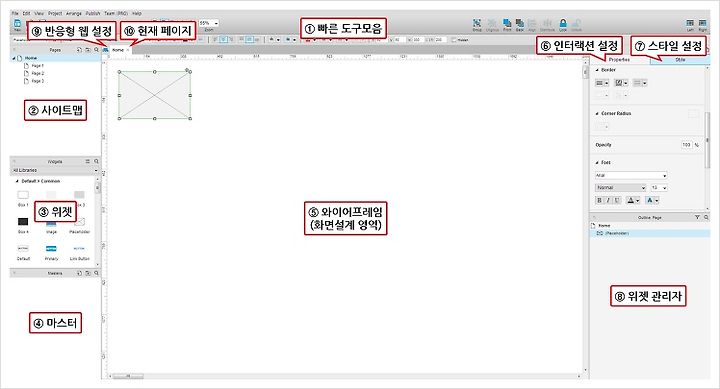Toggle the Left pane layout icon
720x389 pixels.
690,23
